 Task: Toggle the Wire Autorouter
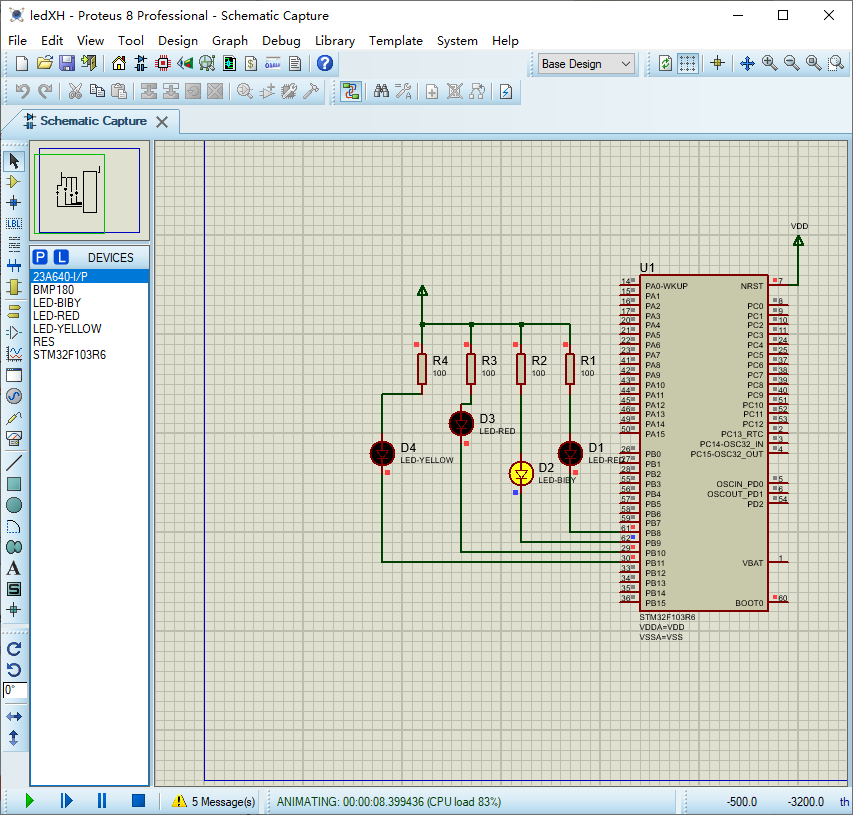point(351,91)
